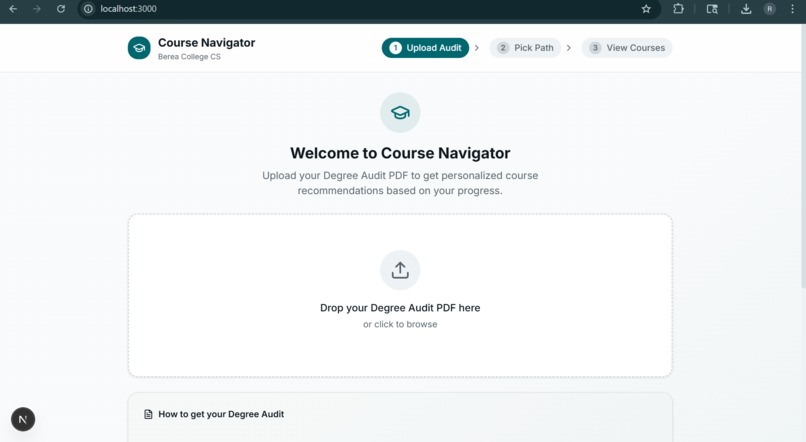The image size is (806, 442).
Task: Click the browser forward arrow
Action: point(36,9)
